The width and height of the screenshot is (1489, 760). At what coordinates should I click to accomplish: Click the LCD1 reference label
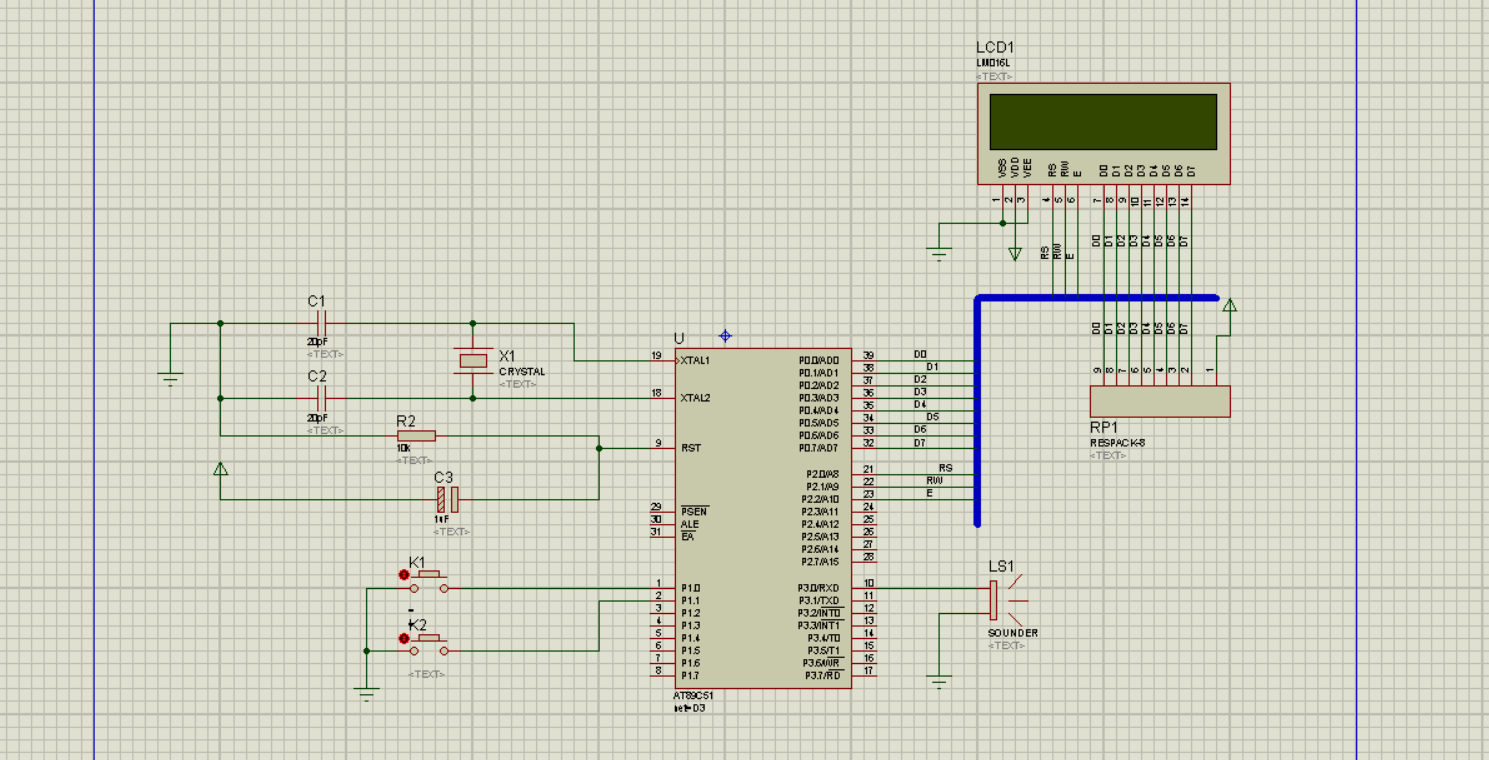tap(995, 48)
